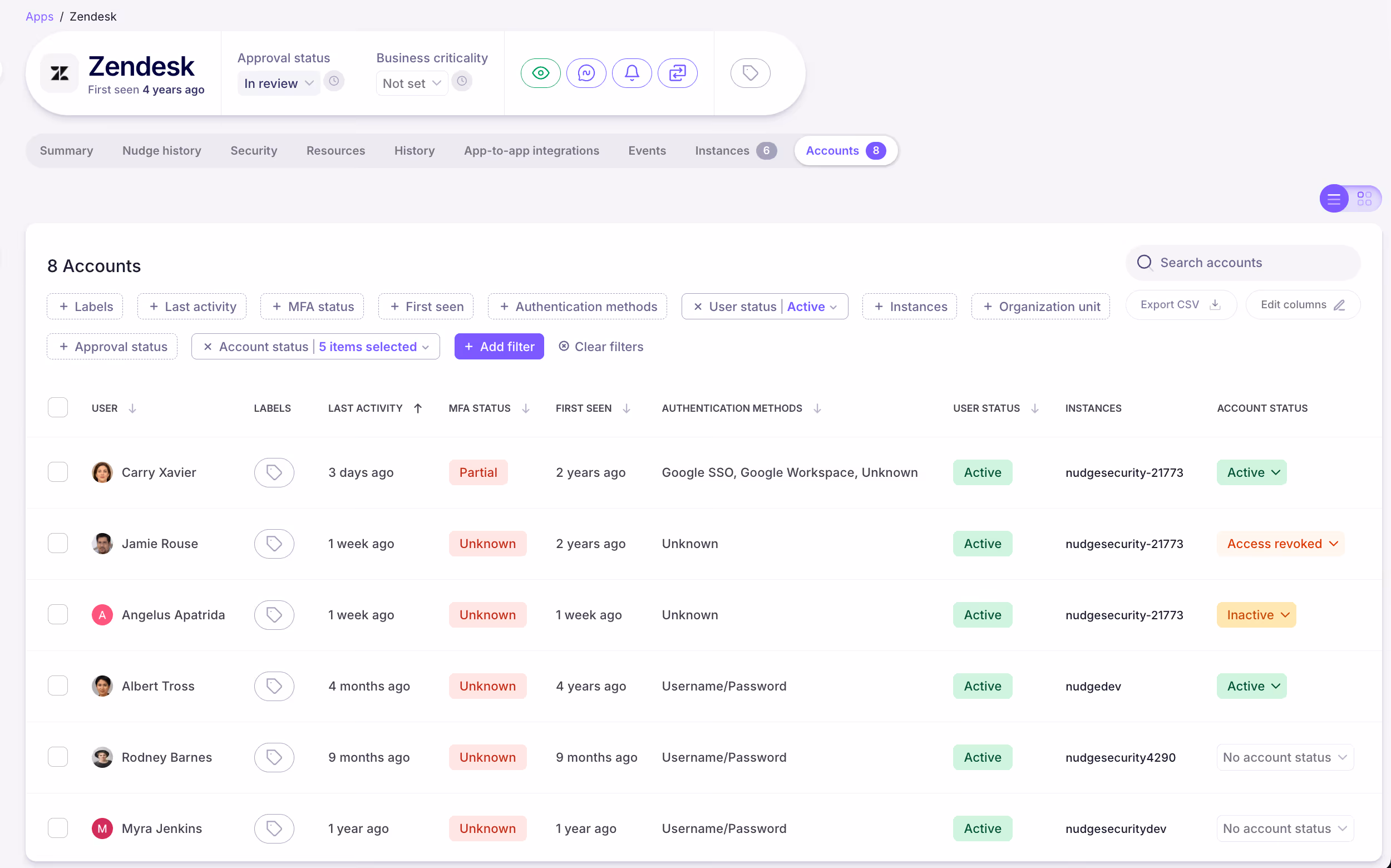Screen dimensions: 1391x868
Task: Switch to the Security tab
Action: (x=254, y=150)
